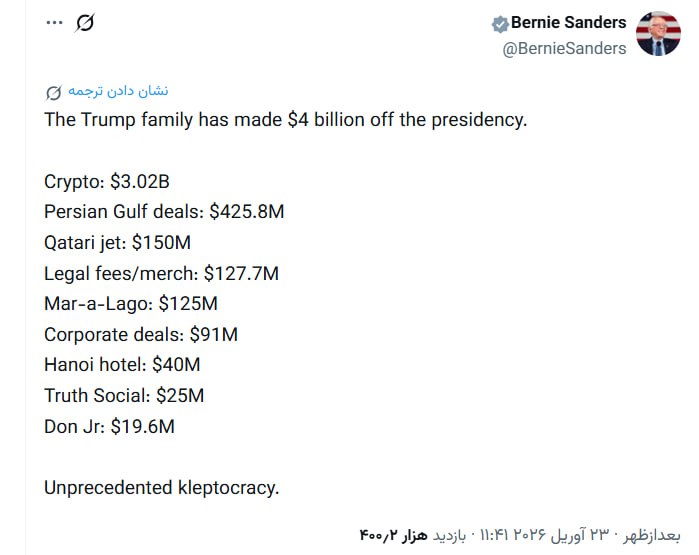This screenshot has height=555, width=699.
Task: Click the first line about $4 billion
Action: [285, 120]
